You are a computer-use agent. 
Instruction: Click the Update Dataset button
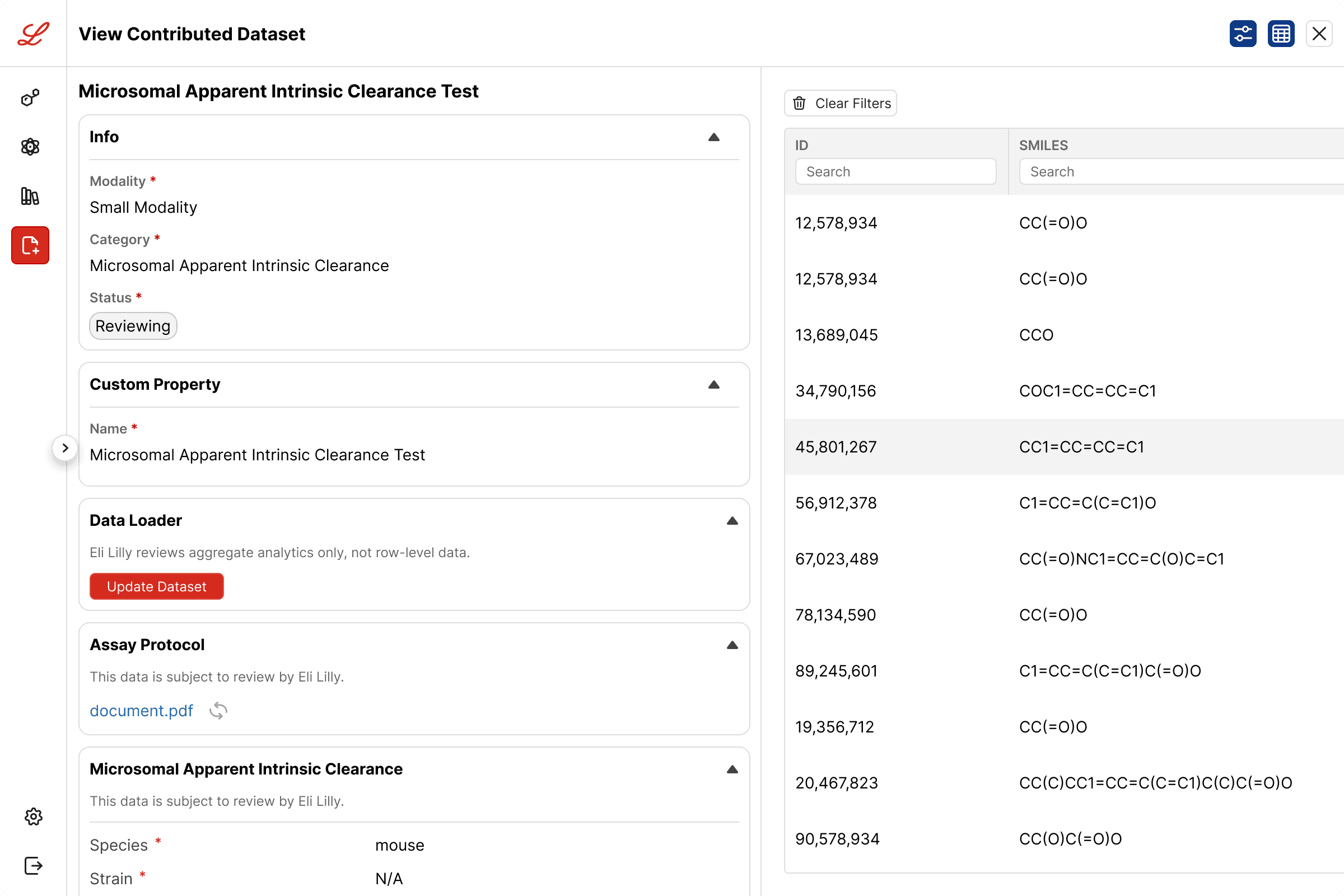coord(157,586)
